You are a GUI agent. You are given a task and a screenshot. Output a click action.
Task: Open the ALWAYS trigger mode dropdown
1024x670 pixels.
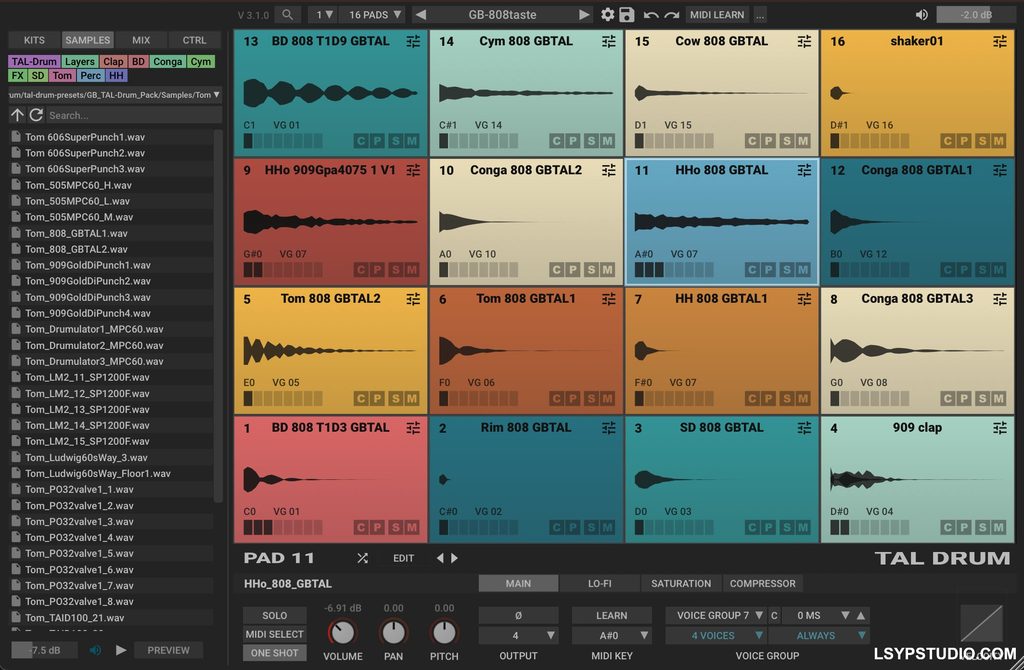pyautogui.click(x=819, y=635)
